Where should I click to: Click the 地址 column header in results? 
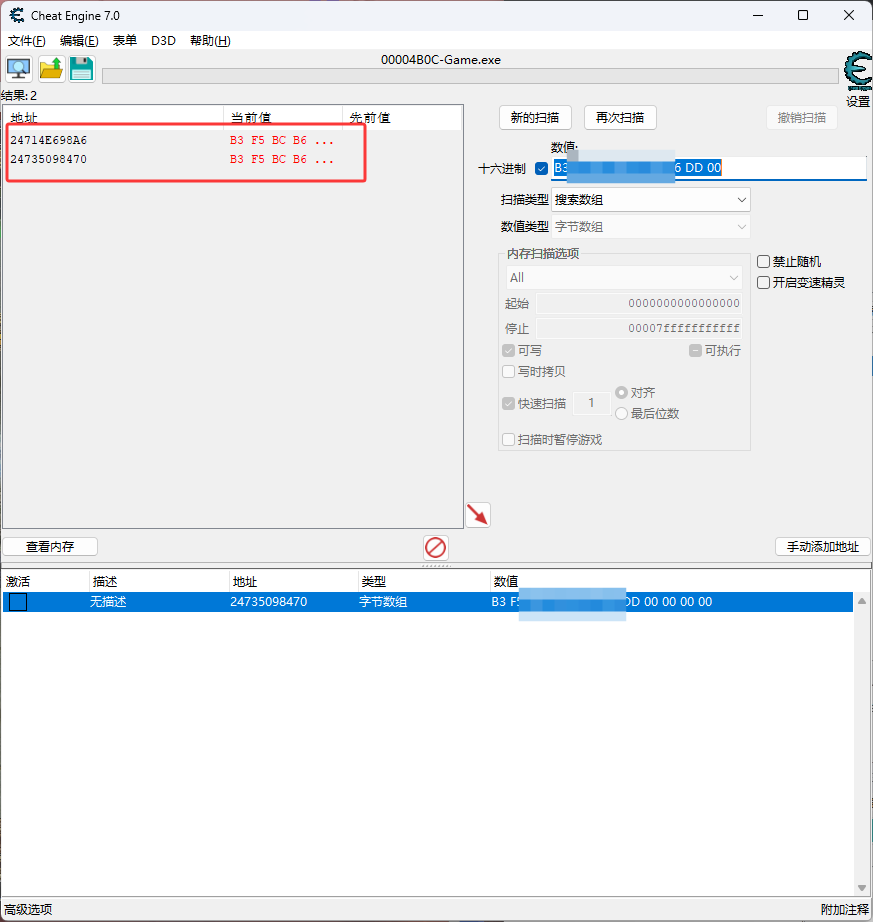pyautogui.click(x=113, y=118)
